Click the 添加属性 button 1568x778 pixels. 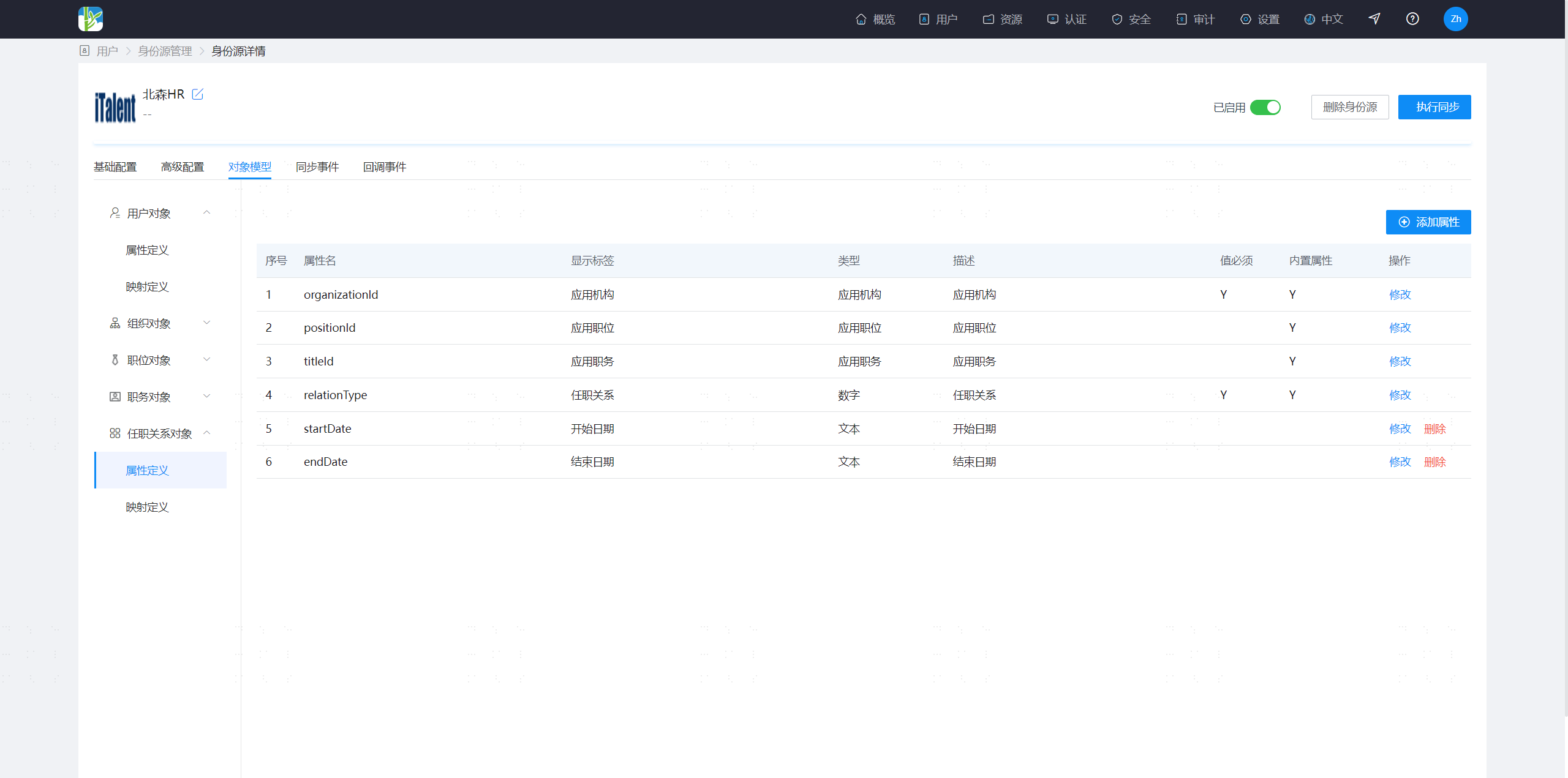[1428, 222]
